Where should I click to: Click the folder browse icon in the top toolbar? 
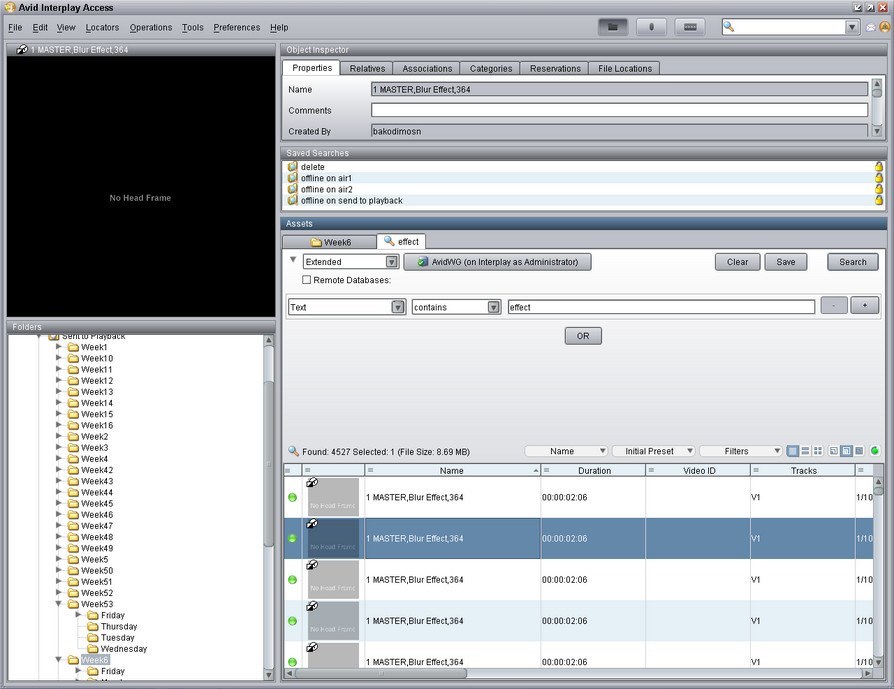(x=616, y=27)
